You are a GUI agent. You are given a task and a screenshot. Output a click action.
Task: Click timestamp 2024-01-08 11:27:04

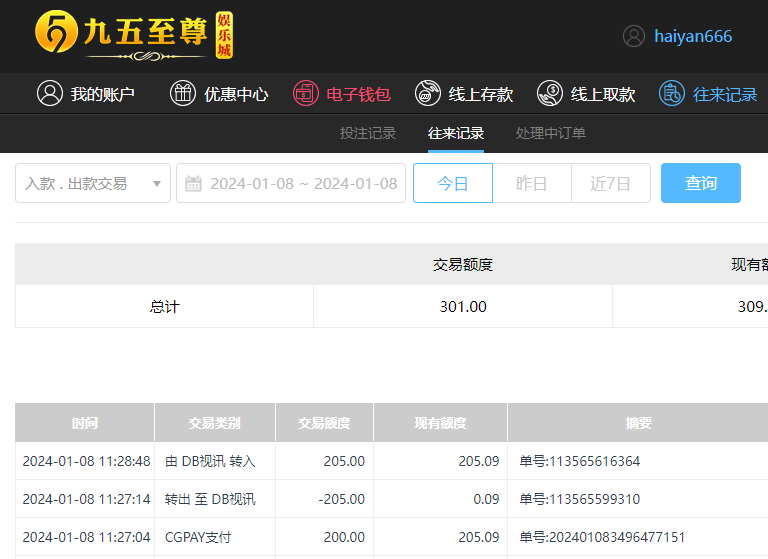point(86,537)
